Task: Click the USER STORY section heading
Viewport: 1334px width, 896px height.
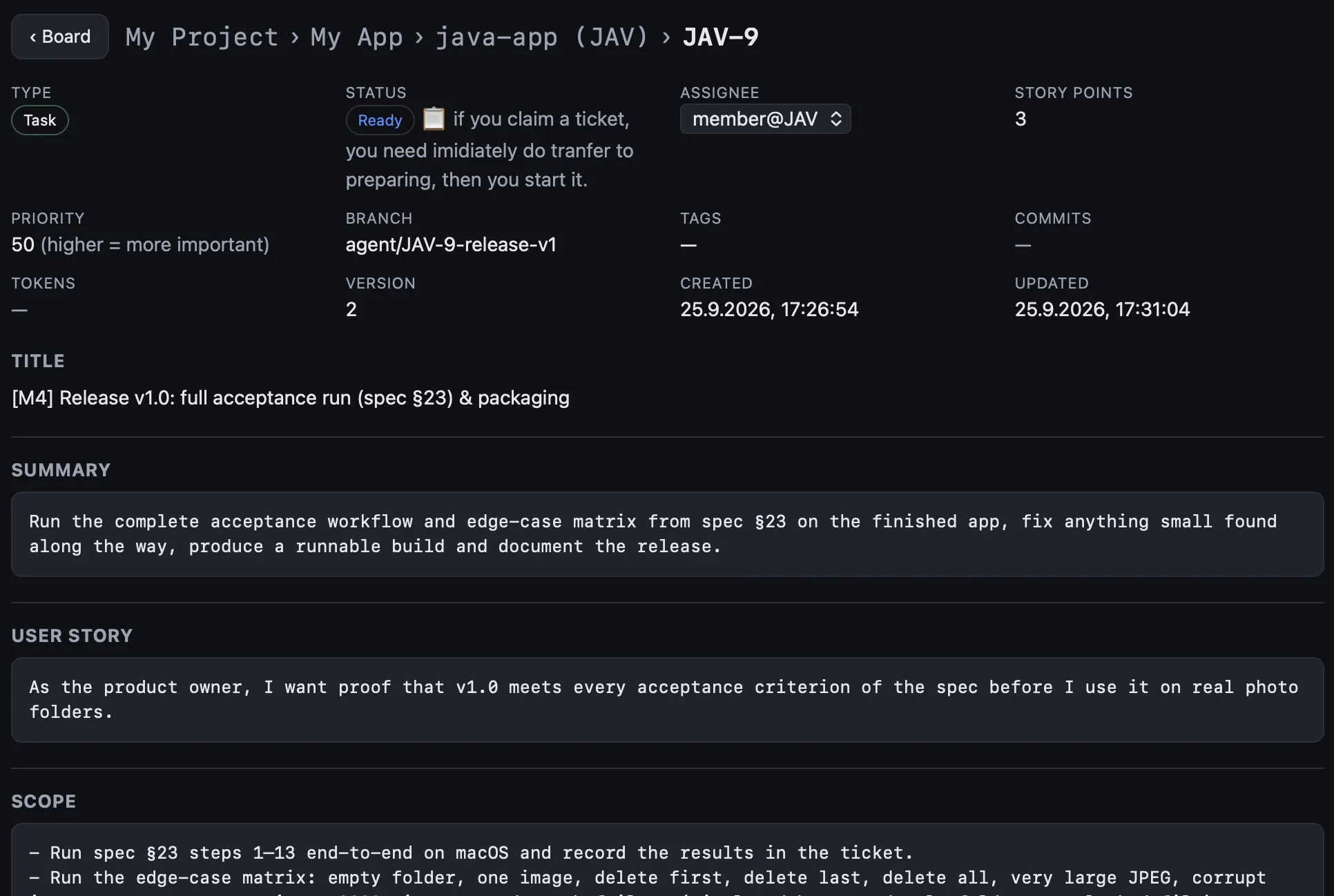Action: pos(72,636)
